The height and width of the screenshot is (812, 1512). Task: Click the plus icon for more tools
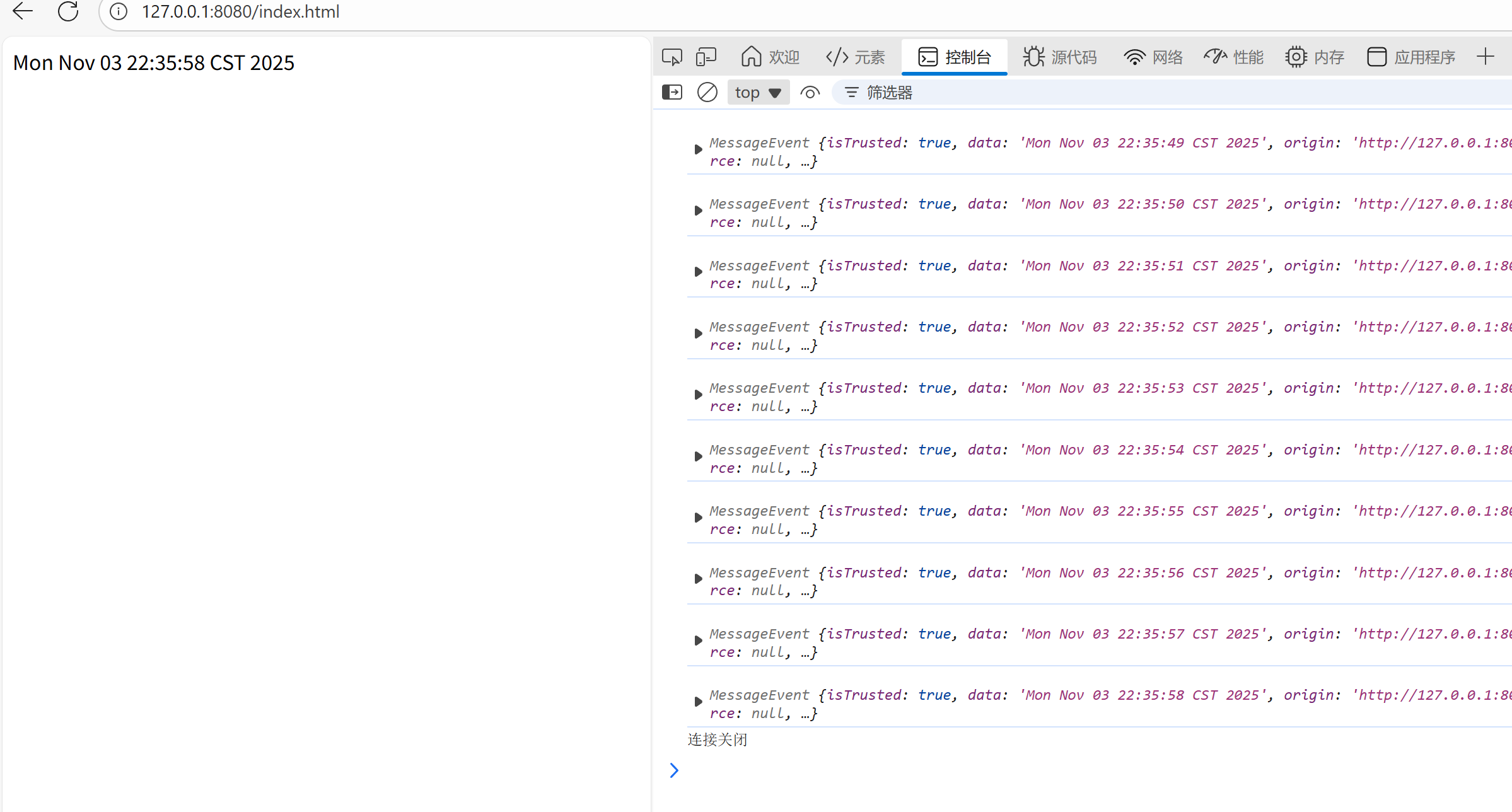1485,57
